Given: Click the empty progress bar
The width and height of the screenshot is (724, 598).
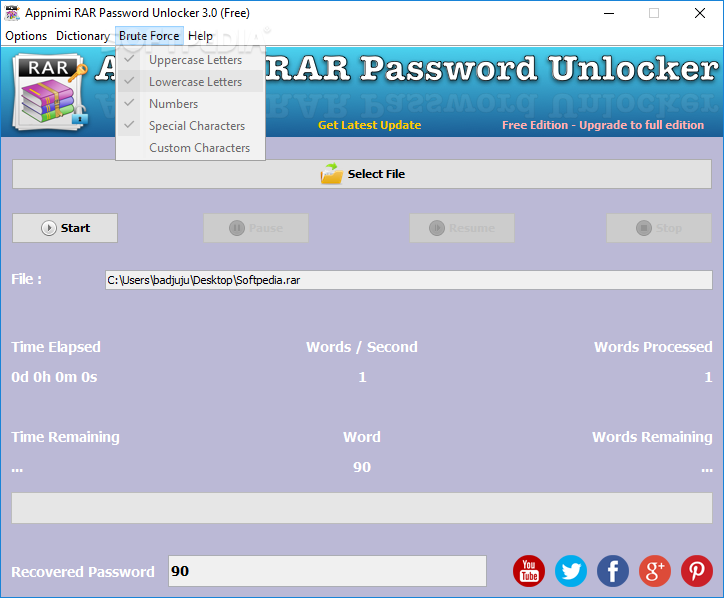Looking at the screenshot, I should [362, 508].
